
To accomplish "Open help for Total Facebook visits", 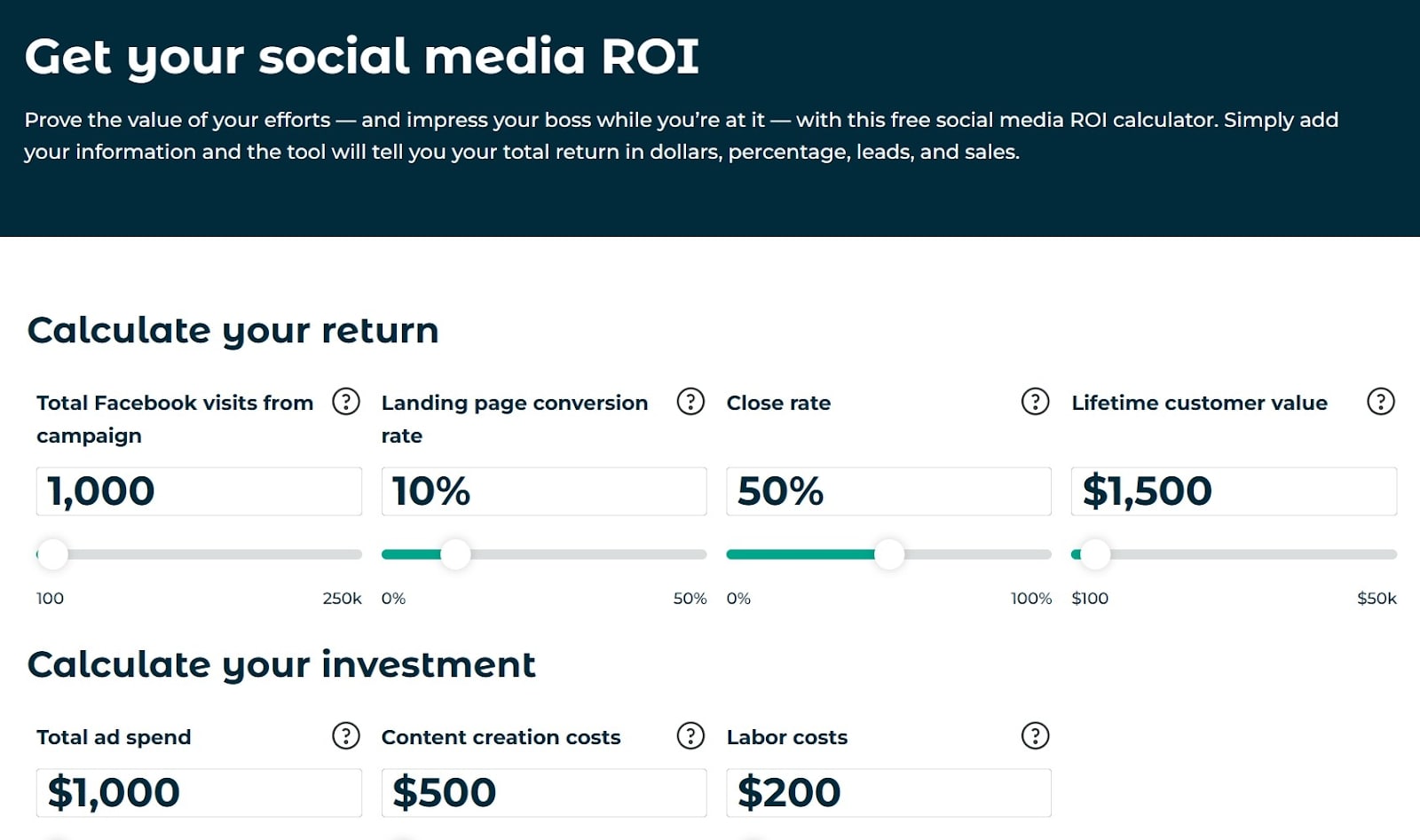I will (x=345, y=402).
